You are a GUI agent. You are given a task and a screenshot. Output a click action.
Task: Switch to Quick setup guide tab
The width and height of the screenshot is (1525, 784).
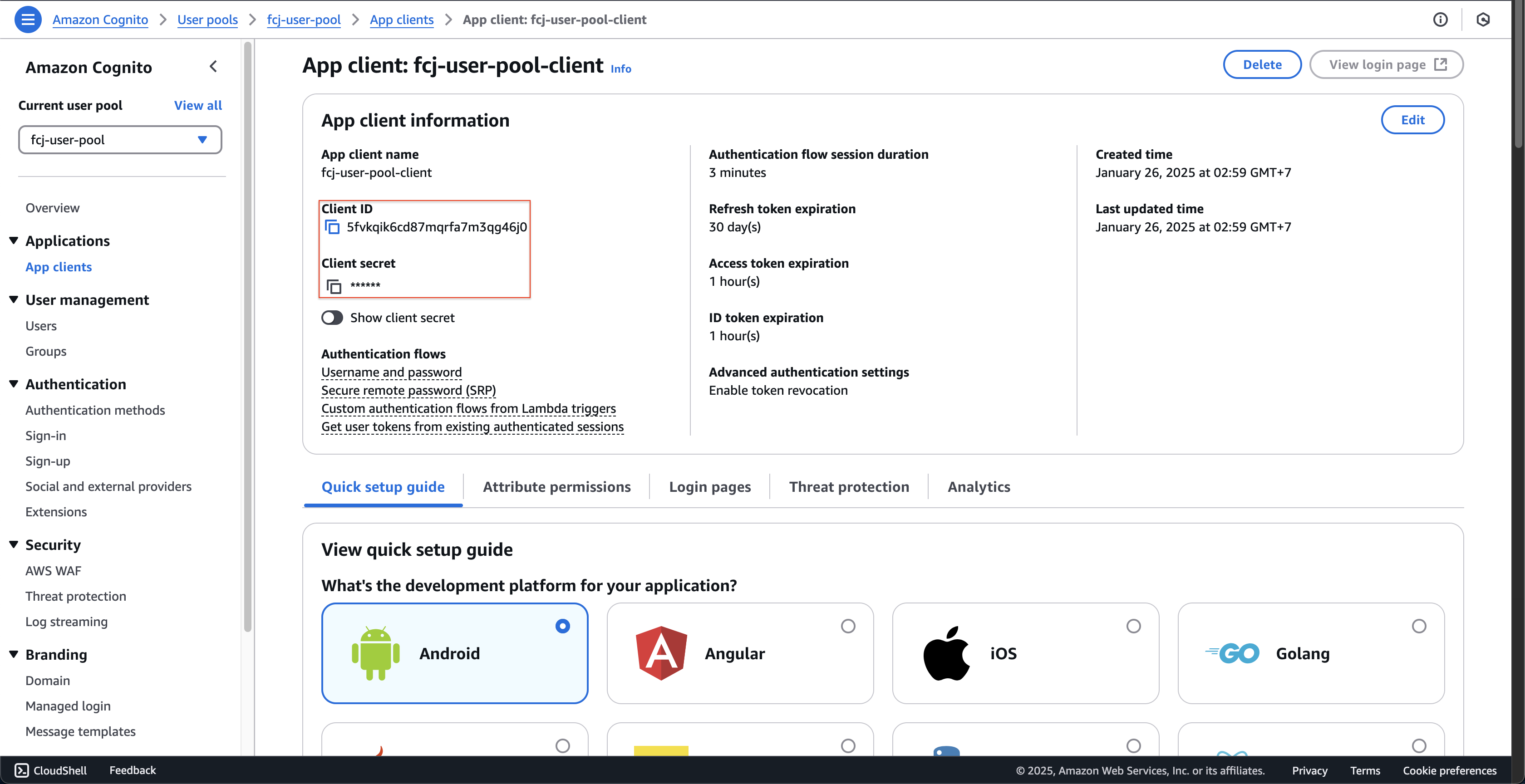383,487
